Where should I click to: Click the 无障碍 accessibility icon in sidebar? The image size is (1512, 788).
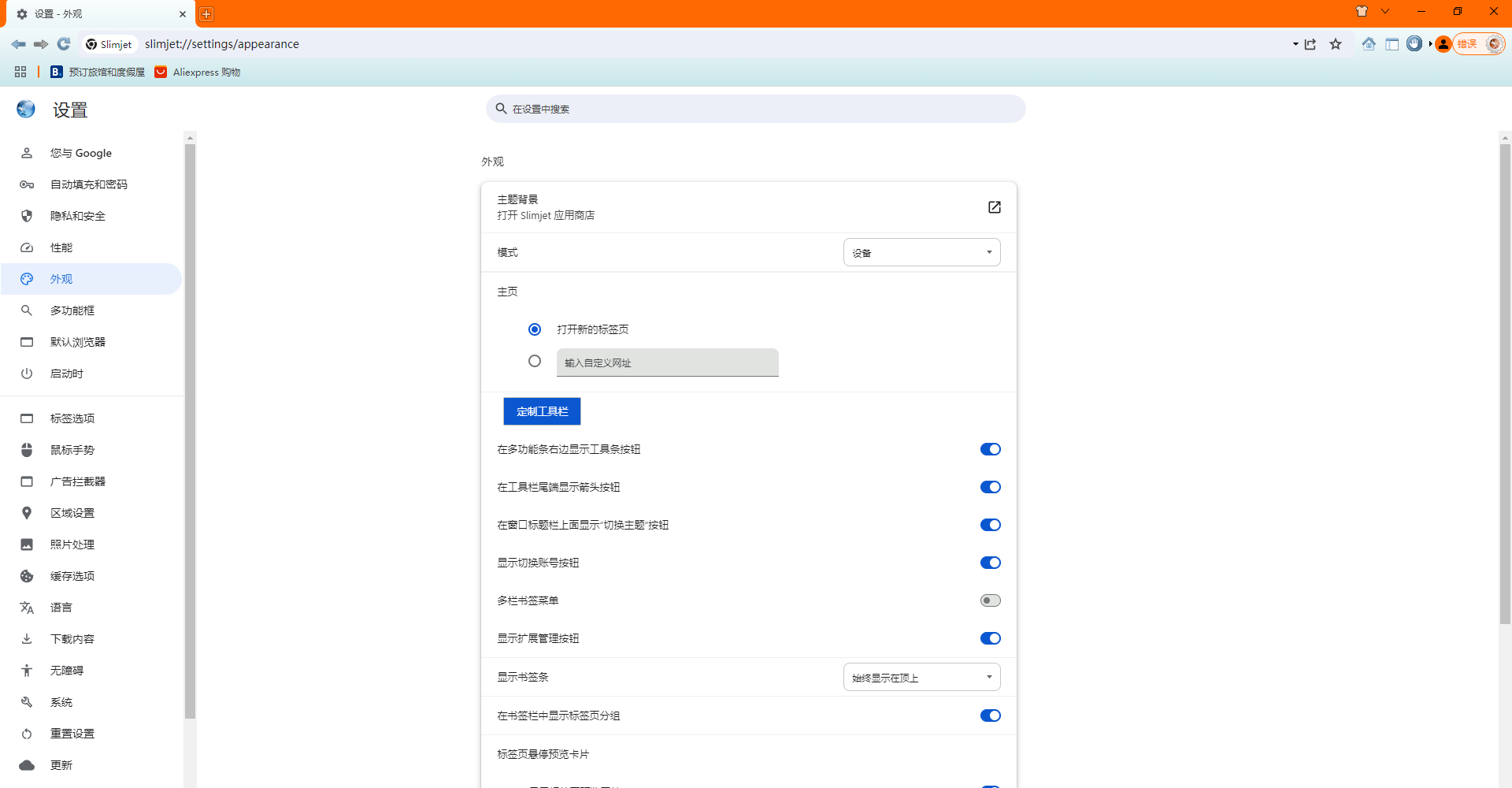click(27, 671)
